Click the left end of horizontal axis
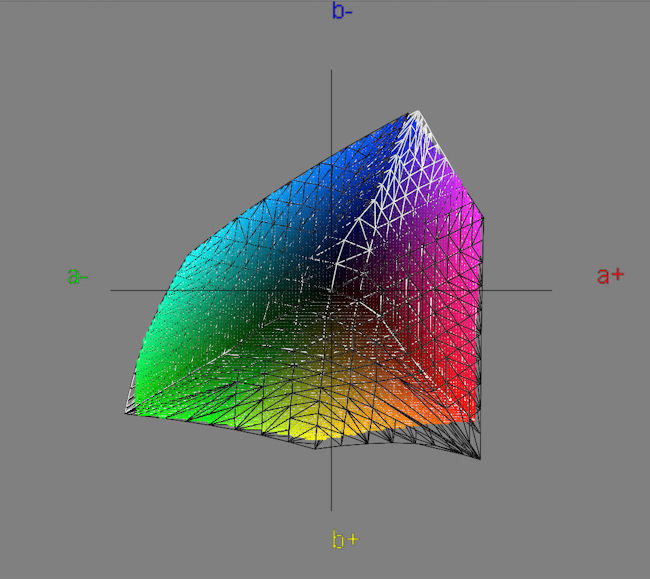The image size is (650, 579). (x=111, y=290)
